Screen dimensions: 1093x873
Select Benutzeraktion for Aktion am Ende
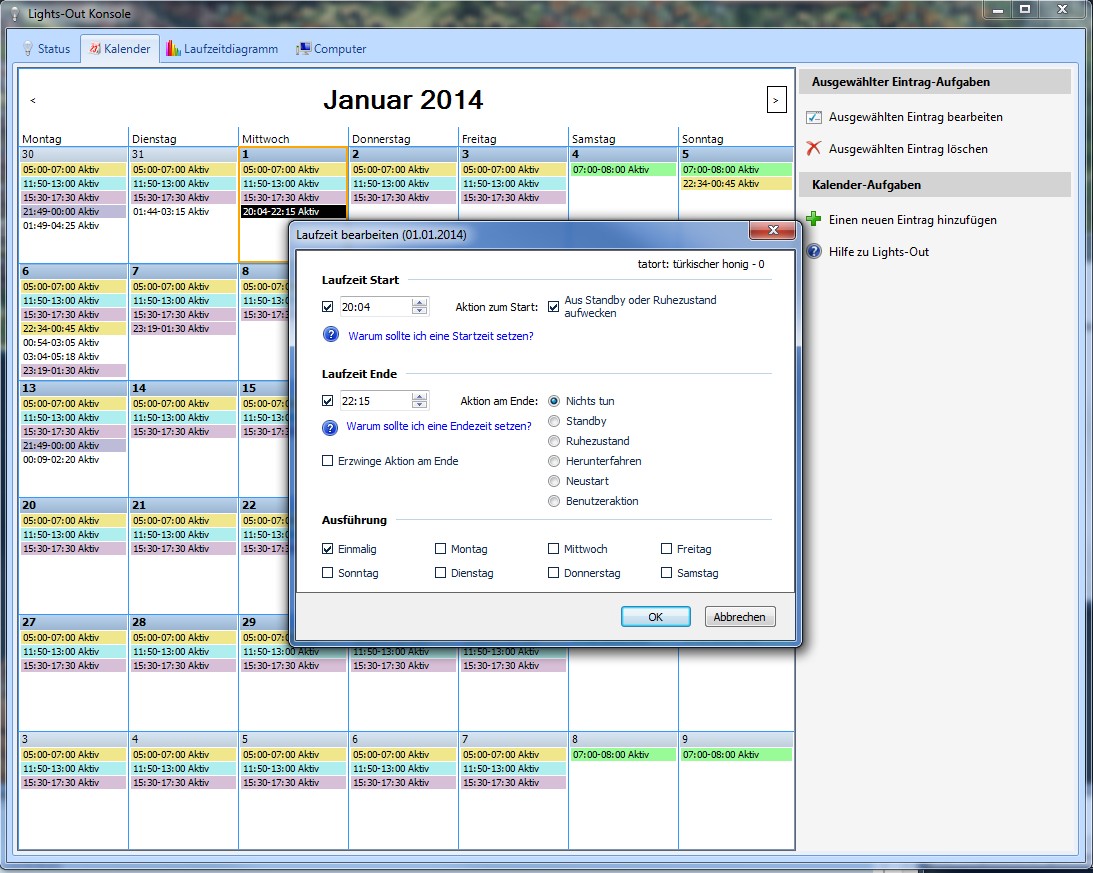click(x=554, y=501)
